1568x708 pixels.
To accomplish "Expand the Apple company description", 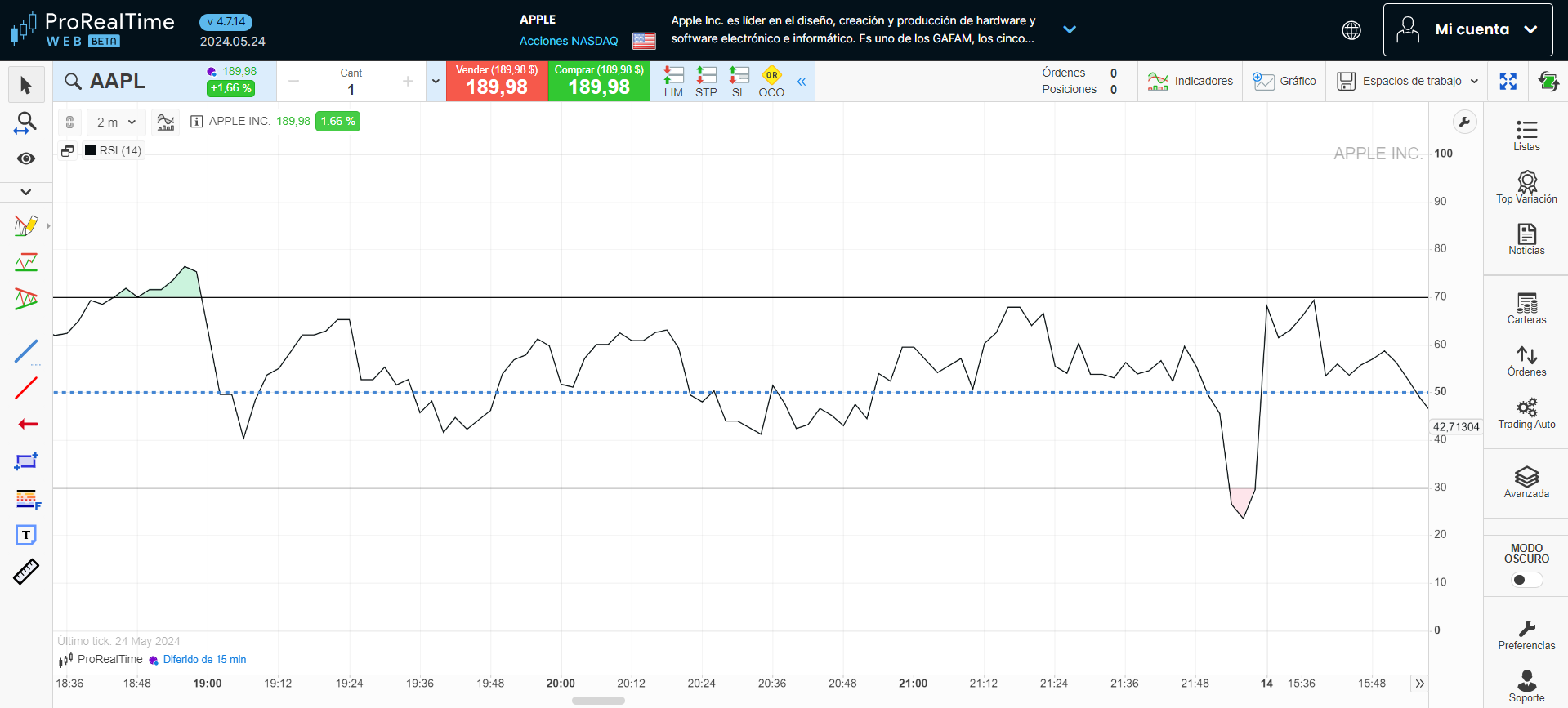I will pyautogui.click(x=1069, y=29).
